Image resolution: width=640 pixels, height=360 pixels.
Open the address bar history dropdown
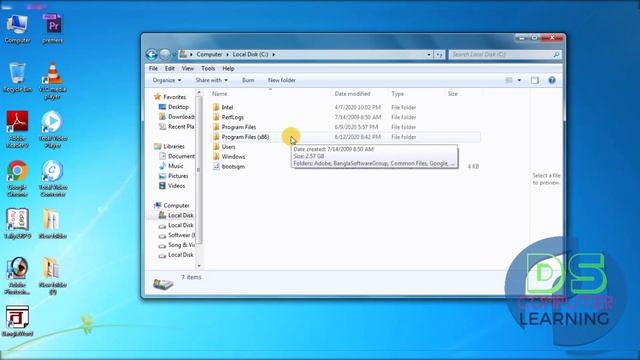429,54
